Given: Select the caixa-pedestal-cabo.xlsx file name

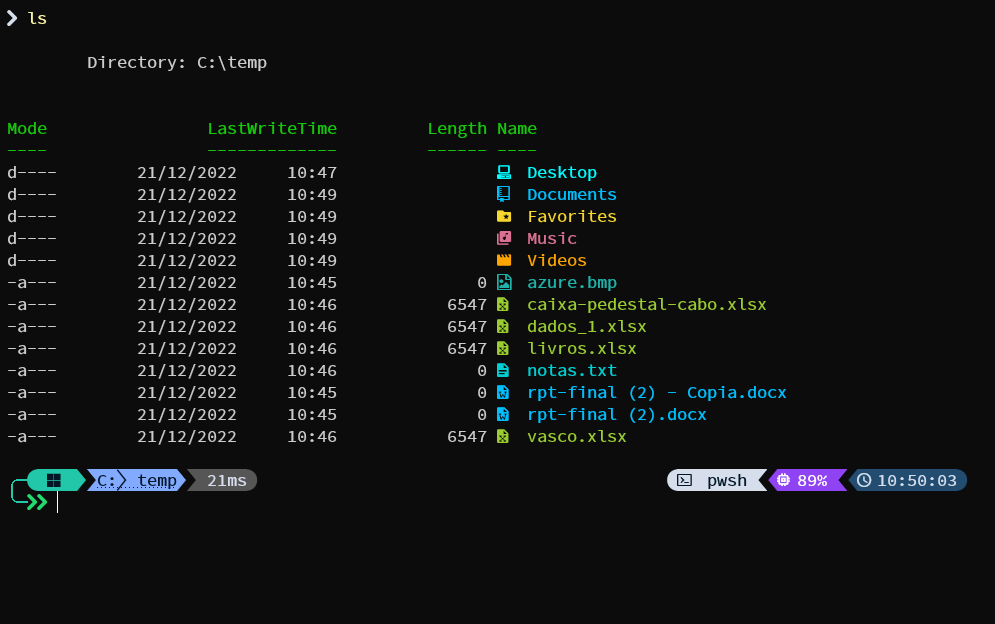Looking at the screenshot, I should pyautogui.click(x=647, y=305).
